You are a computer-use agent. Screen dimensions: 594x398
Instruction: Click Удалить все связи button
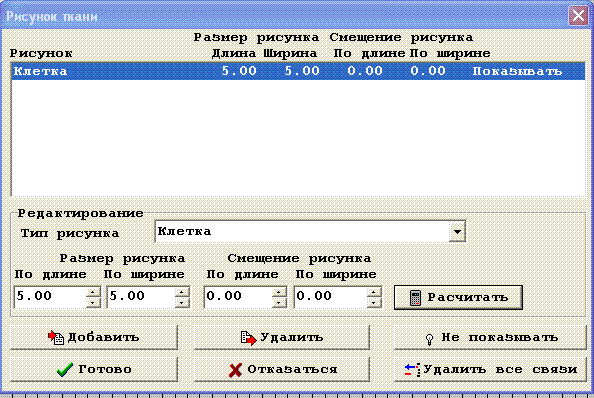(490, 369)
